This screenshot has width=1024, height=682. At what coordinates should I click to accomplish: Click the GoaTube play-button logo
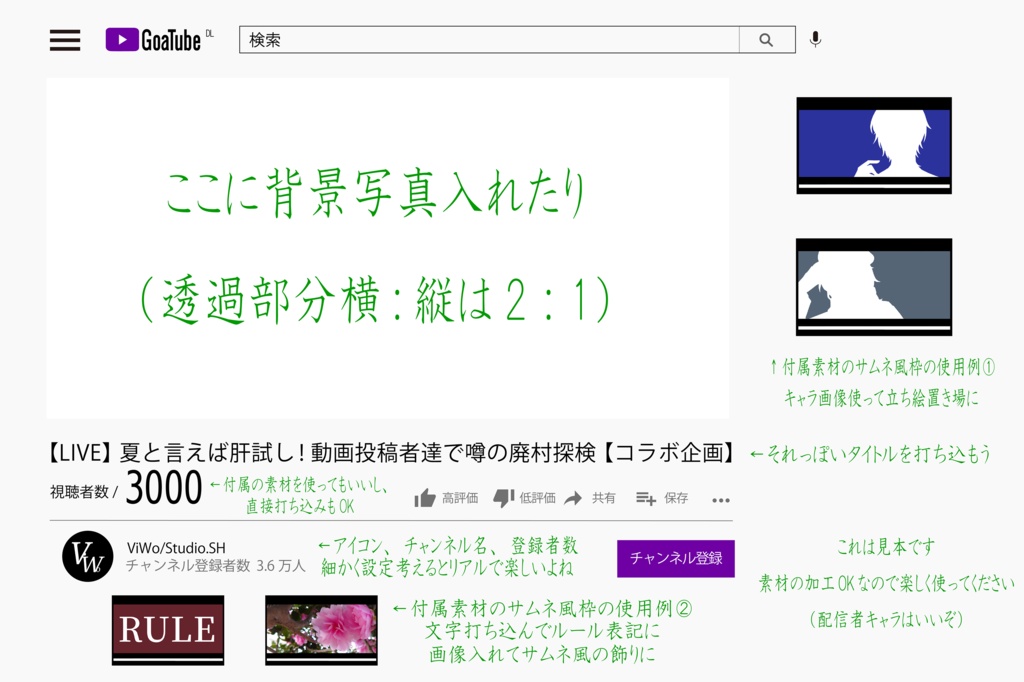[x=120, y=39]
